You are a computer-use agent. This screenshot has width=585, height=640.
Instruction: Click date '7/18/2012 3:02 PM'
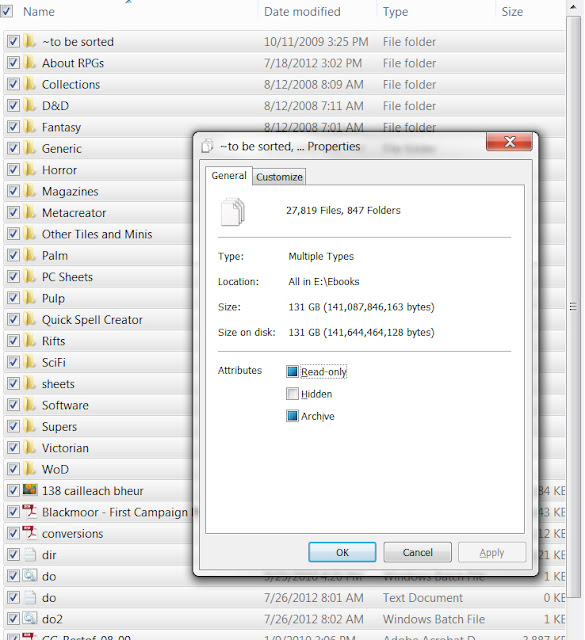point(313,63)
